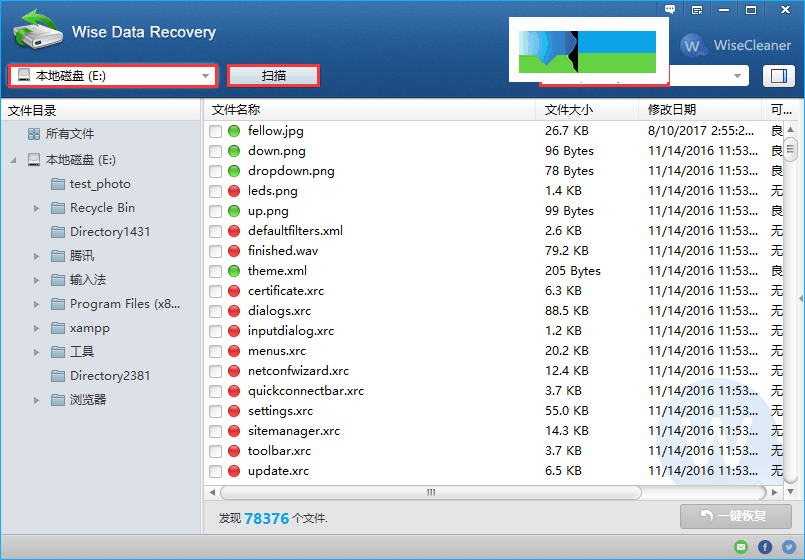Expand the 腾讯 folder
This screenshot has width=805, height=560.
[x=36, y=256]
